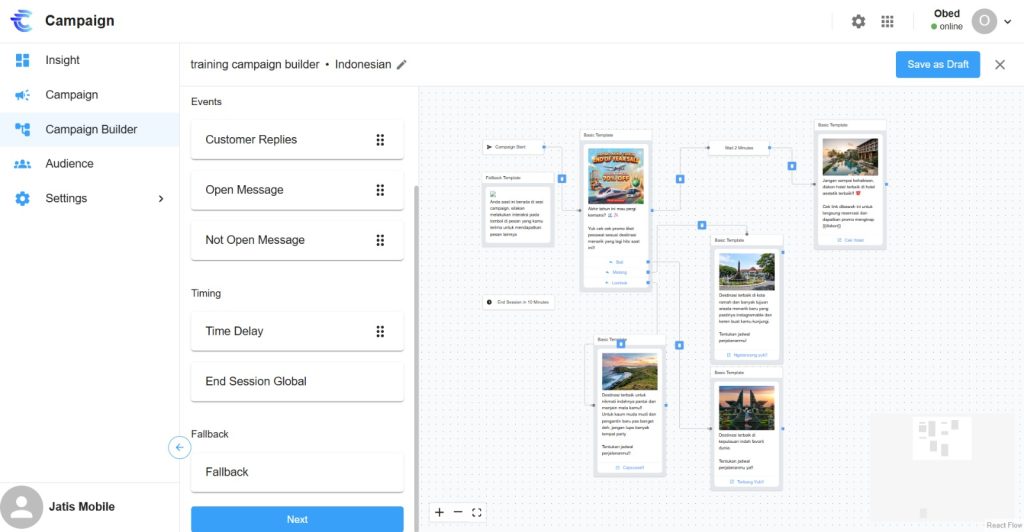Click the Bali reply button in the promo template
Image resolution: width=1024 pixels, height=532 pixels.
coord(616,262)
